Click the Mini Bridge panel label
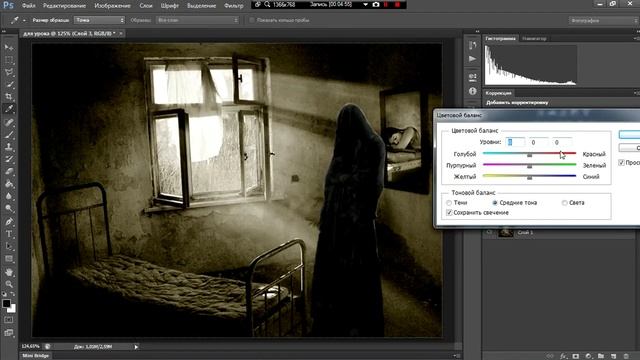 click(x=36, y=356)
